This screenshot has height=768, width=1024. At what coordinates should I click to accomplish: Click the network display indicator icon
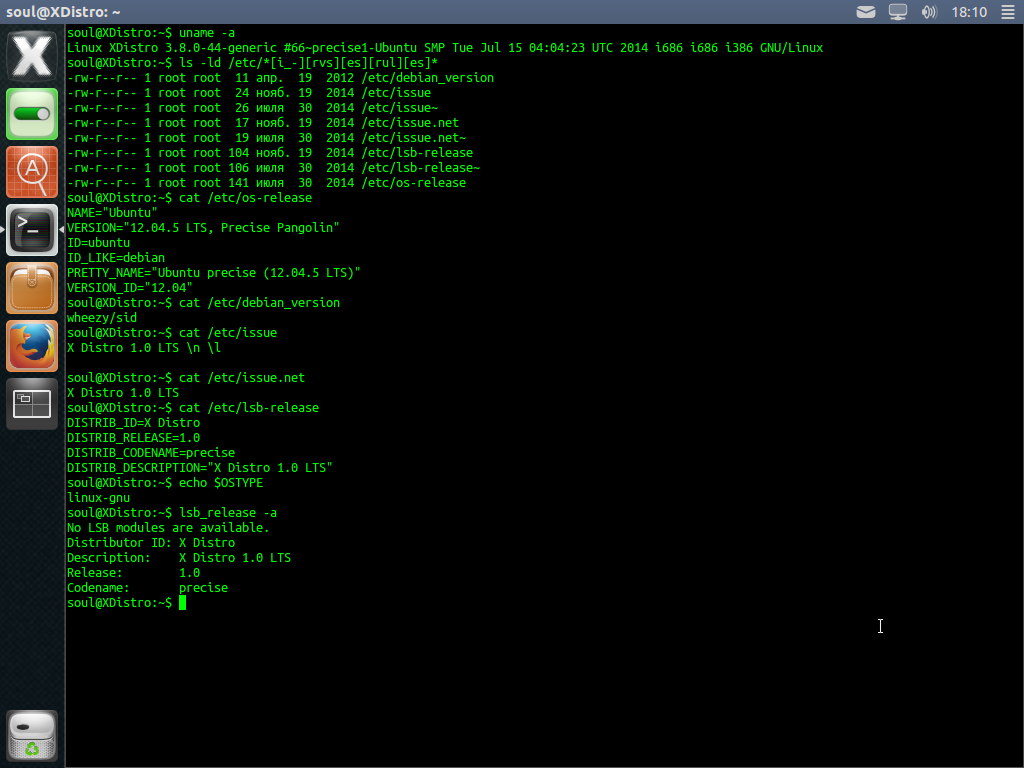click(x=898, y=12)
